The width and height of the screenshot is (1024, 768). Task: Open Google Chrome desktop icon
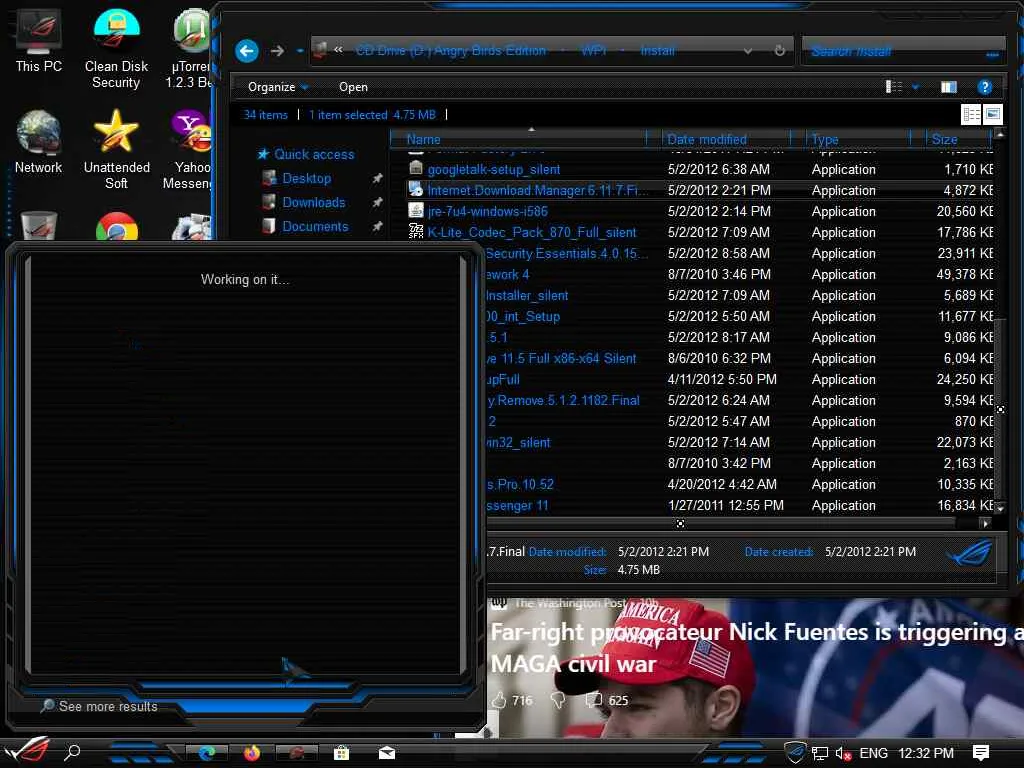click(116, 227)
